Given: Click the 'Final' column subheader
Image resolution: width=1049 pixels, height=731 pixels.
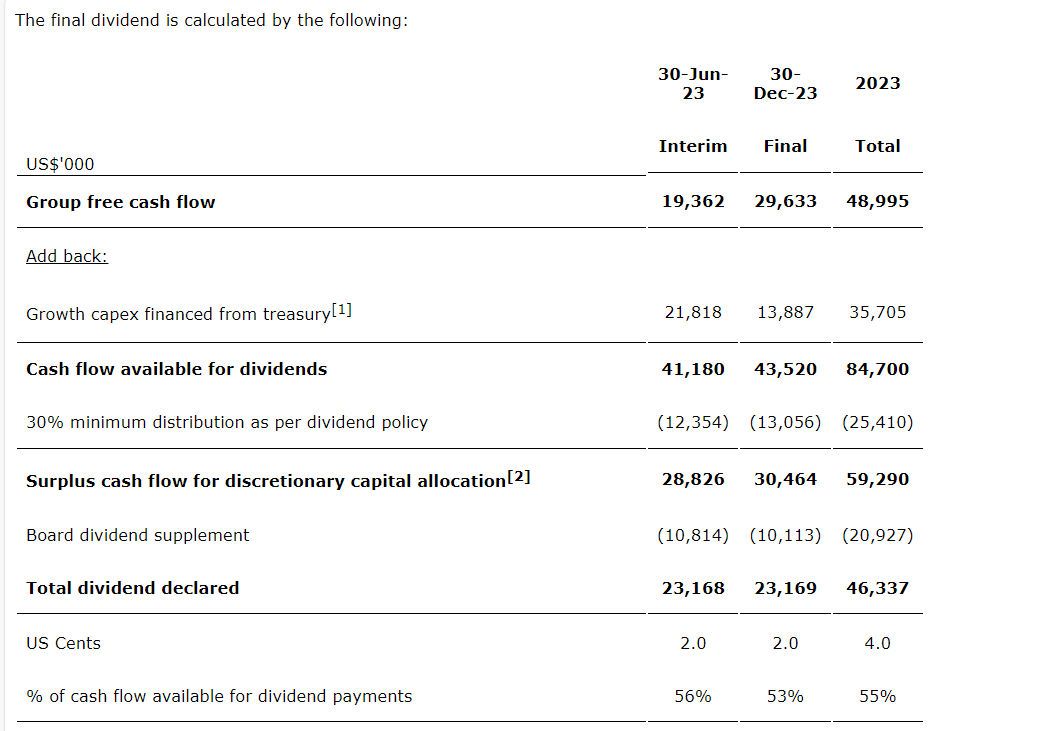Looking at the screenshot, I should pos(785,146).
